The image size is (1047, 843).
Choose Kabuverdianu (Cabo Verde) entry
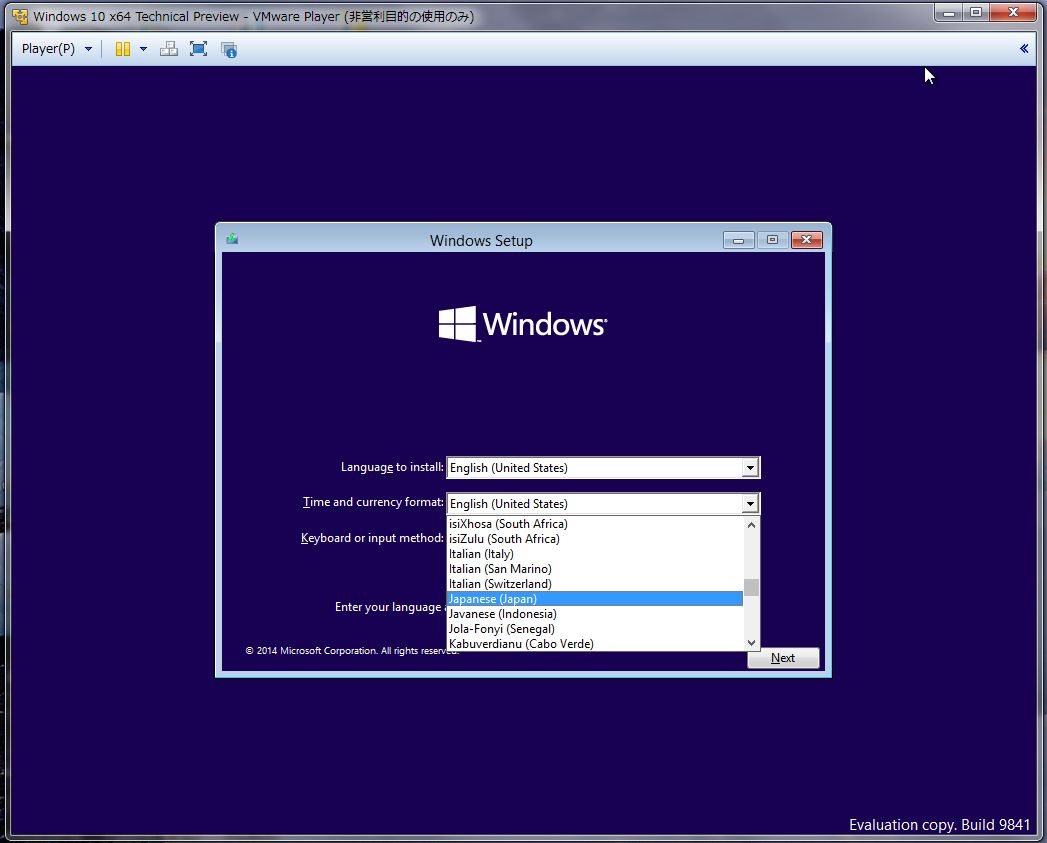594,644
